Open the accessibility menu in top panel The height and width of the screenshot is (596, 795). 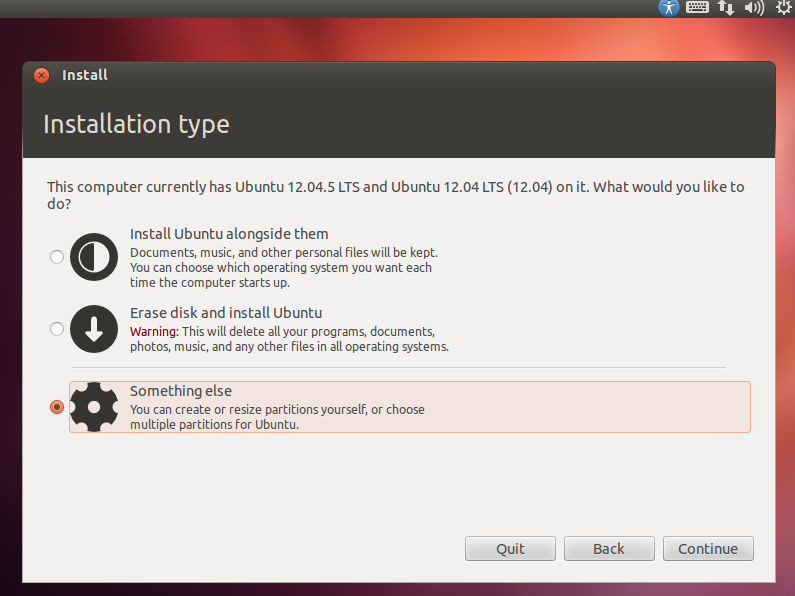click(669, 8)
